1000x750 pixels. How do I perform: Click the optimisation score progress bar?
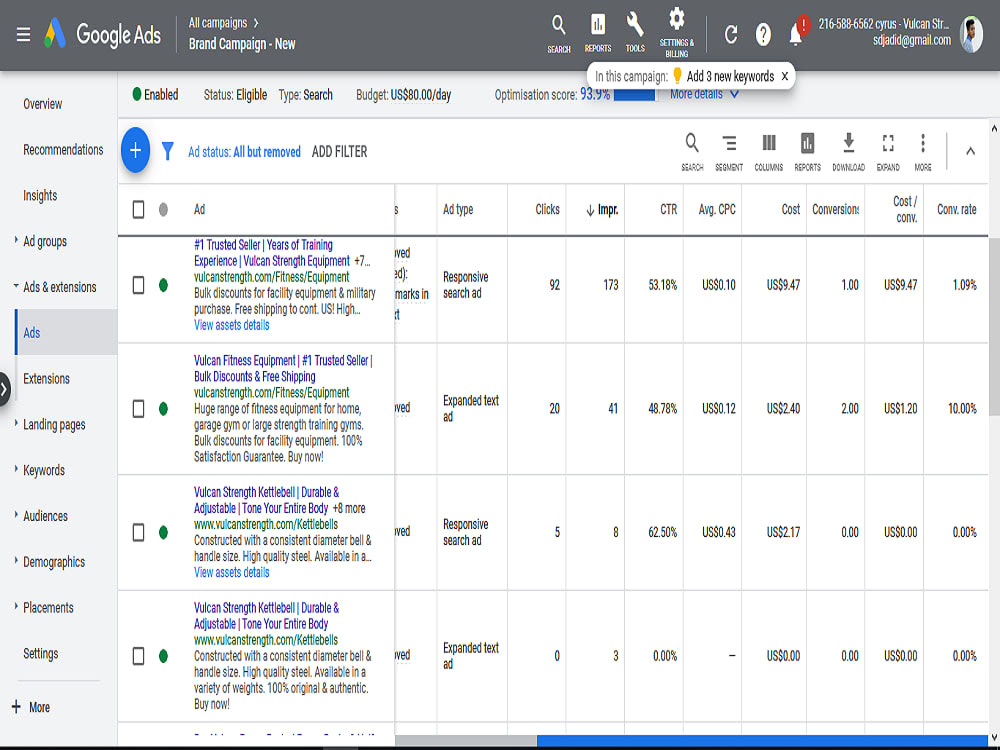click(x=634, y=95)
